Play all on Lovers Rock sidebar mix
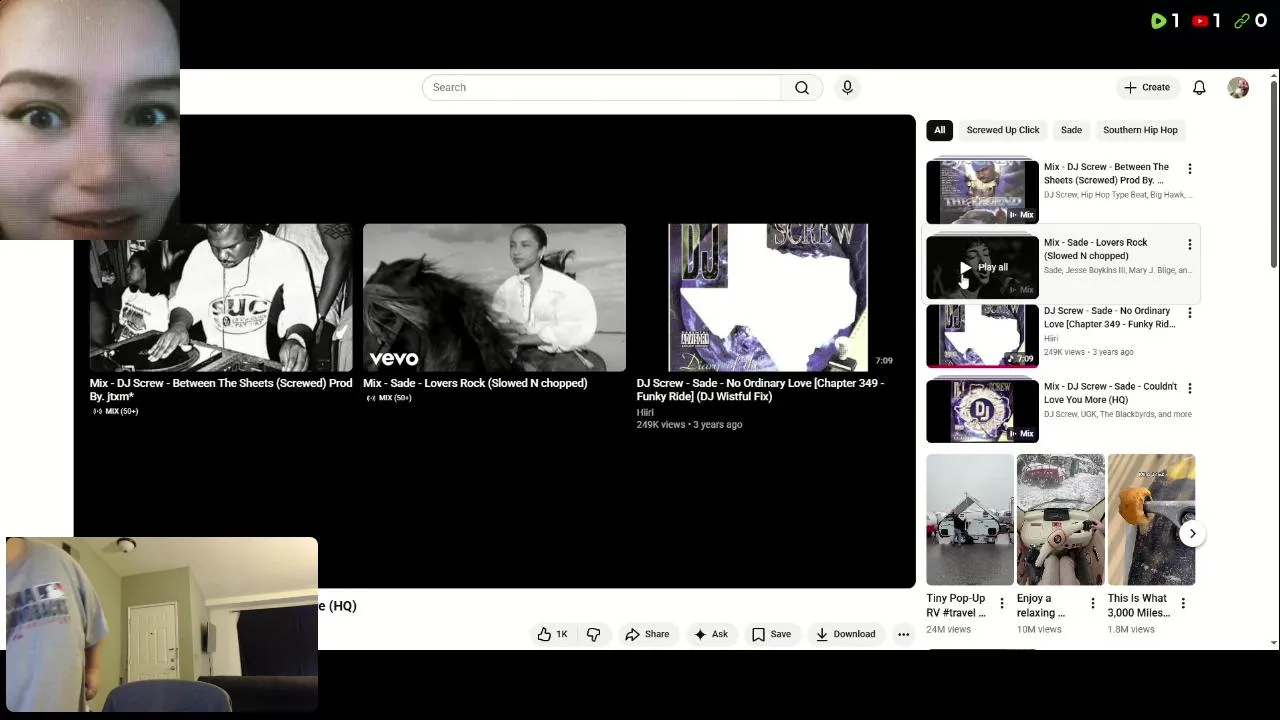The height and width of the screenshot is (720, 1280). tap(984, 267)
